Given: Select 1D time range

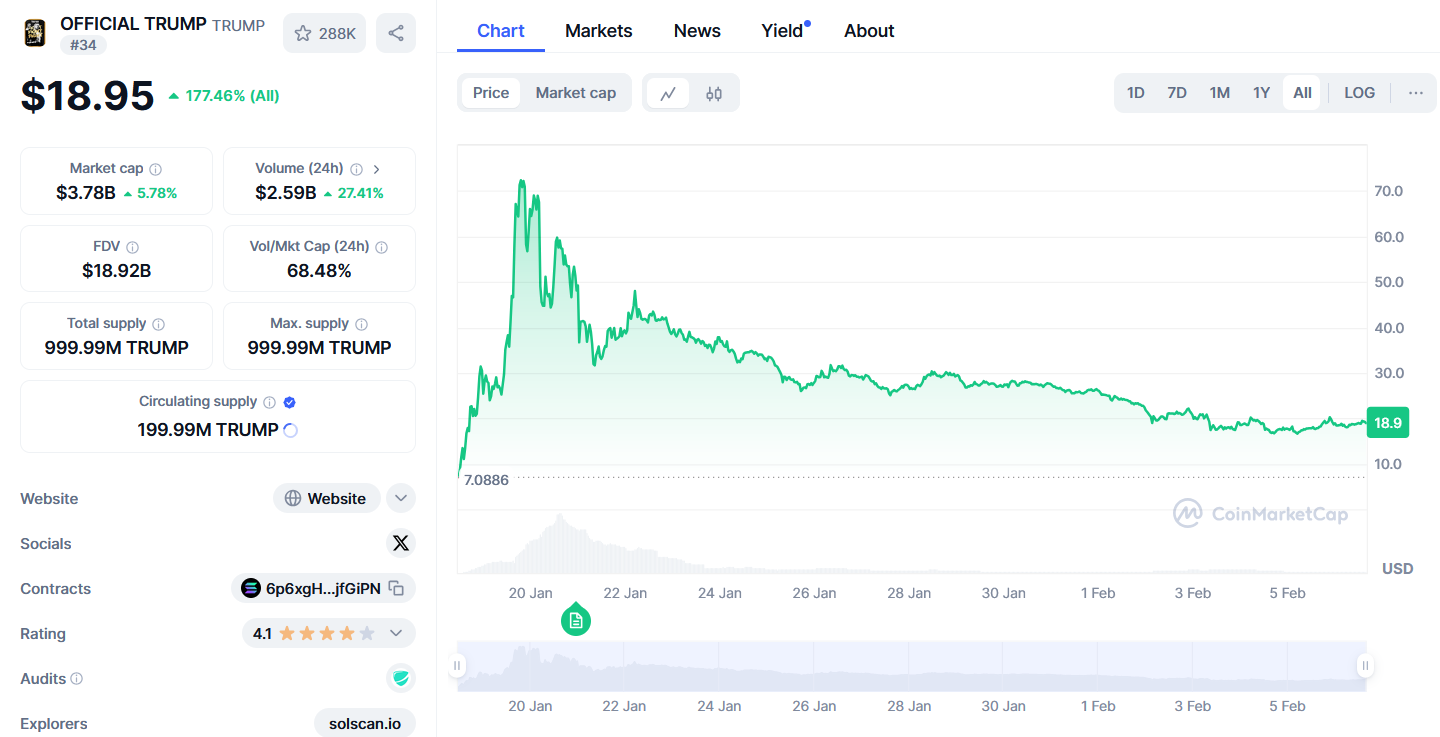Looking at the screenshot, I should point(1136,93).
